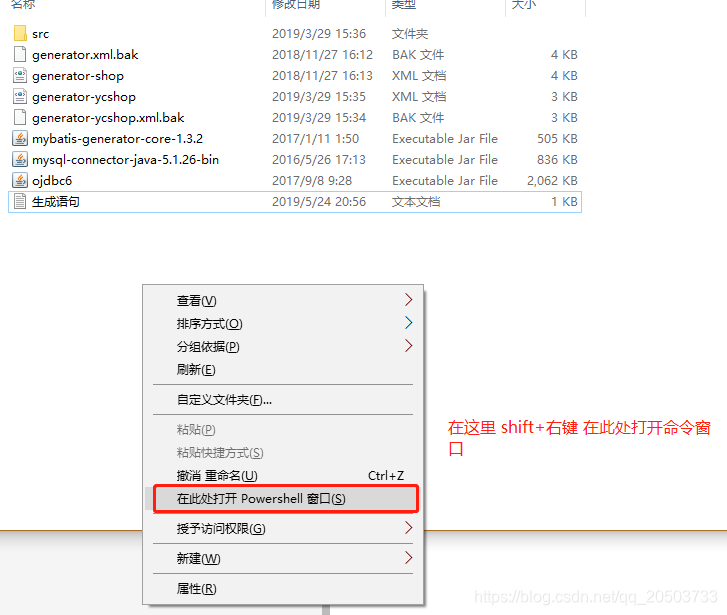727x615 pixels.
Task: Open 排序方式(O) context menu entry
Action: [x=283, y=323]
